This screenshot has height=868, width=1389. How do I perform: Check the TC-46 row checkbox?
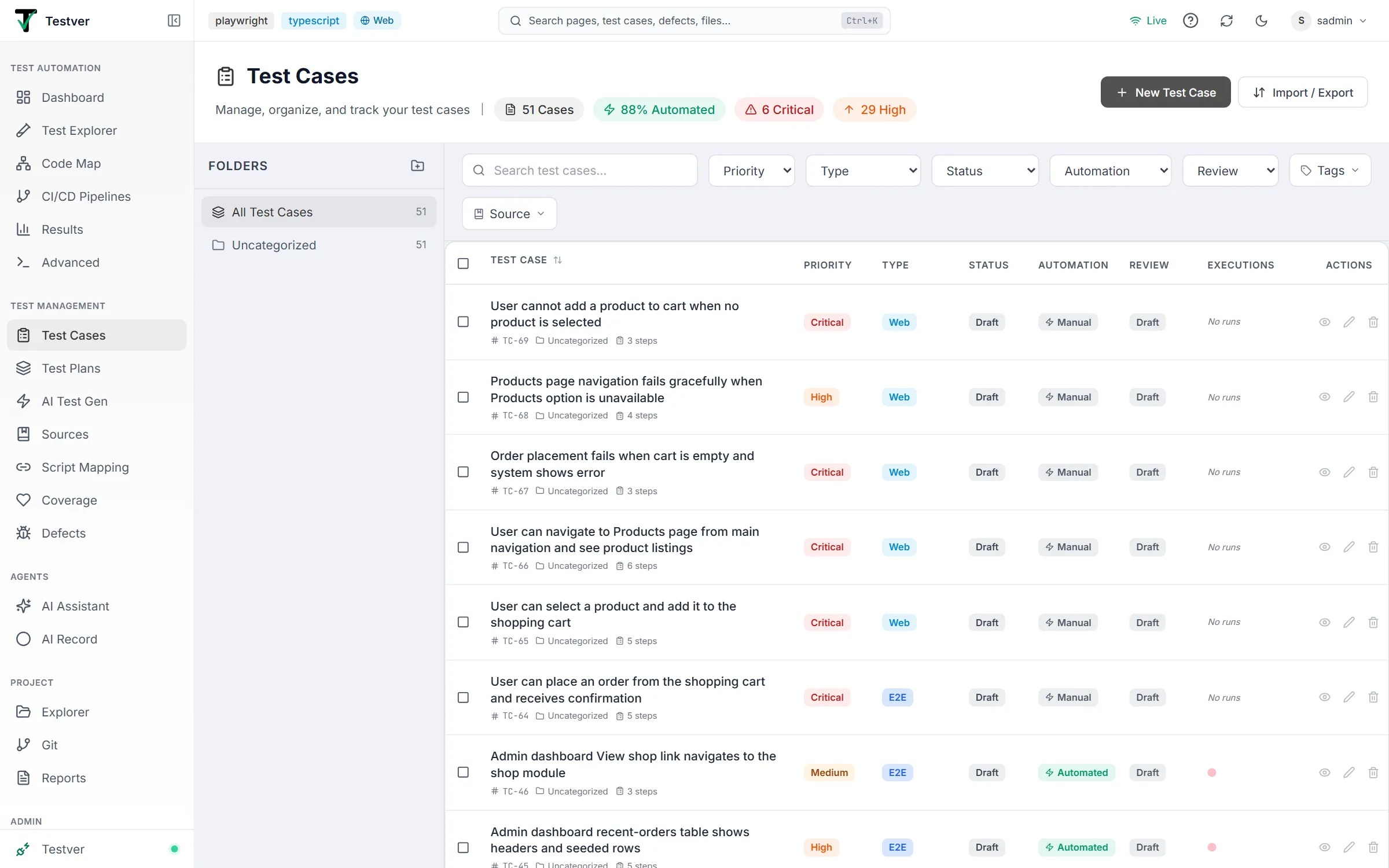click(x=463, y=773)
